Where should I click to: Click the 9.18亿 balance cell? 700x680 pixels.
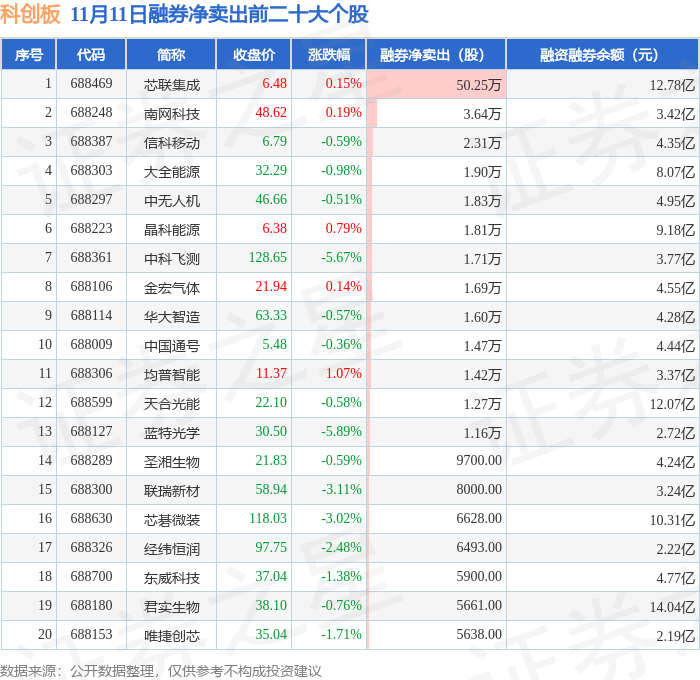(675, 230)
